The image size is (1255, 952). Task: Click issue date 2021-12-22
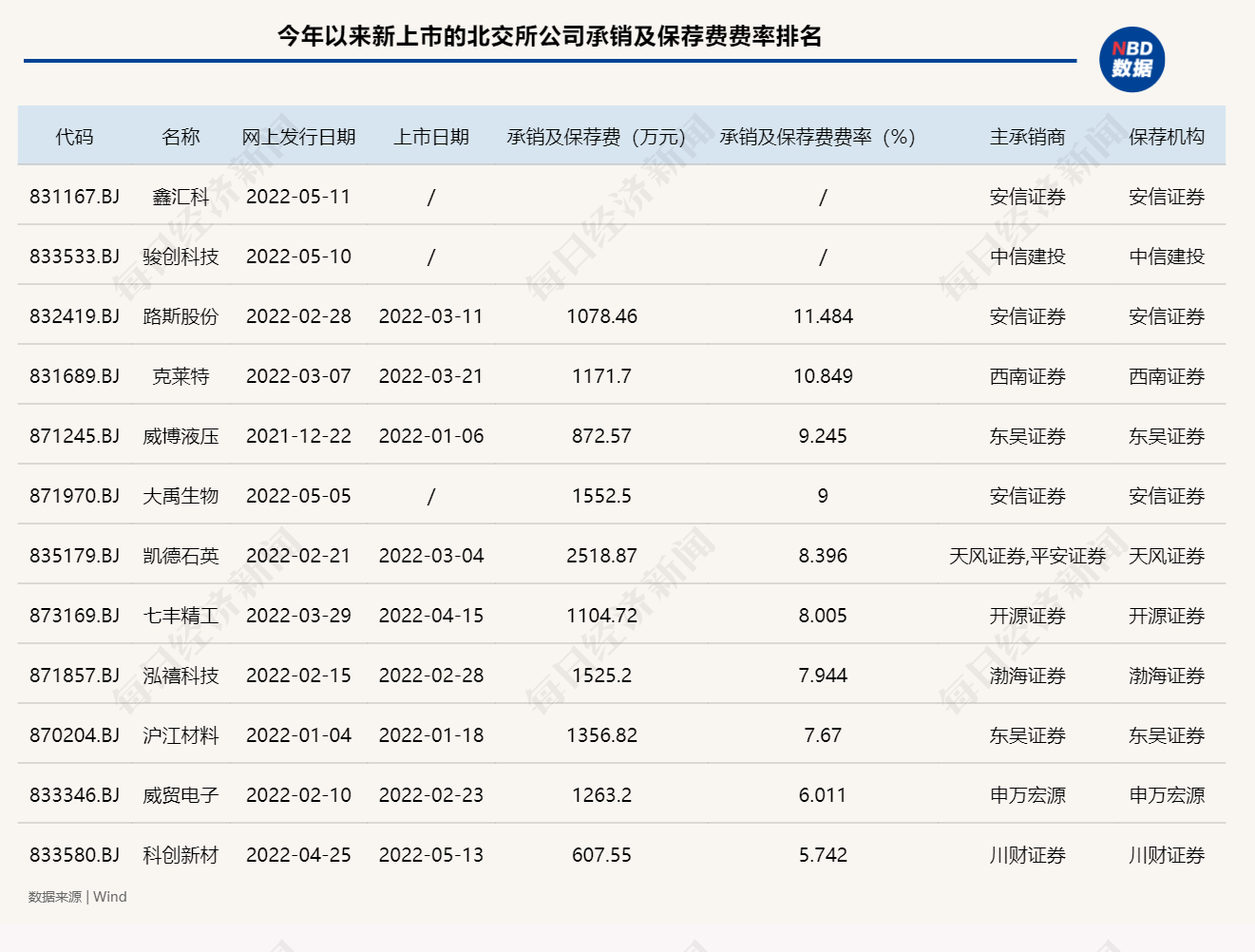pos(298,436)
